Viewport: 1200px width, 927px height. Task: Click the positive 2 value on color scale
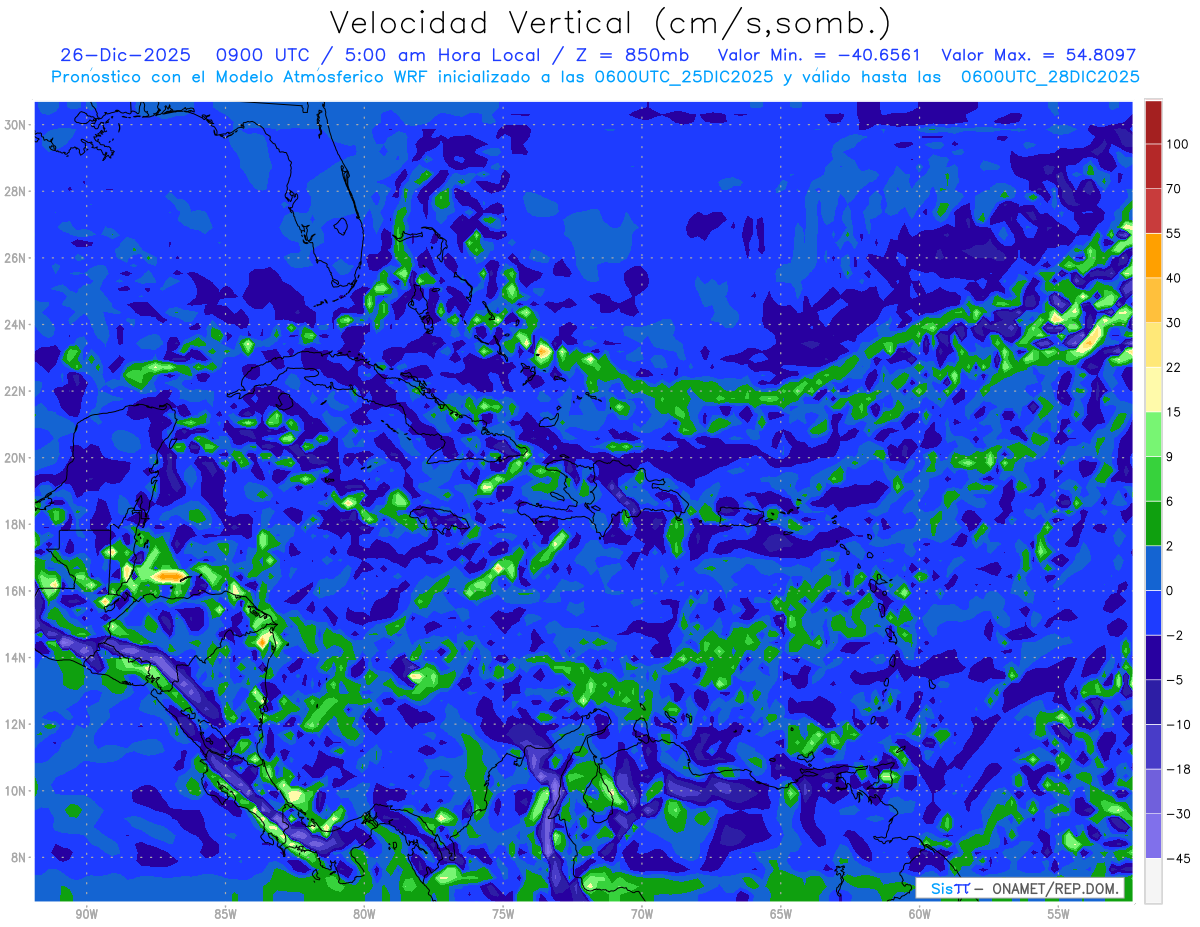pyautogui.click(x=1171, y=547)
